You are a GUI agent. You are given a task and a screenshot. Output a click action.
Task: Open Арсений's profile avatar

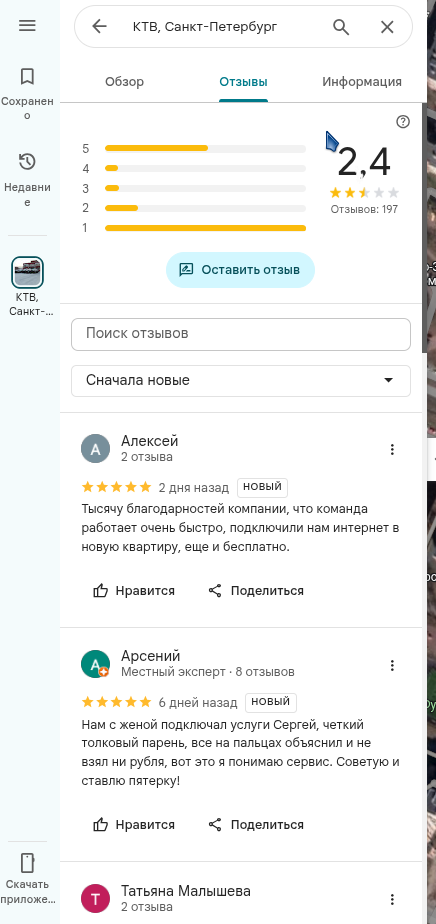[95, 664]
